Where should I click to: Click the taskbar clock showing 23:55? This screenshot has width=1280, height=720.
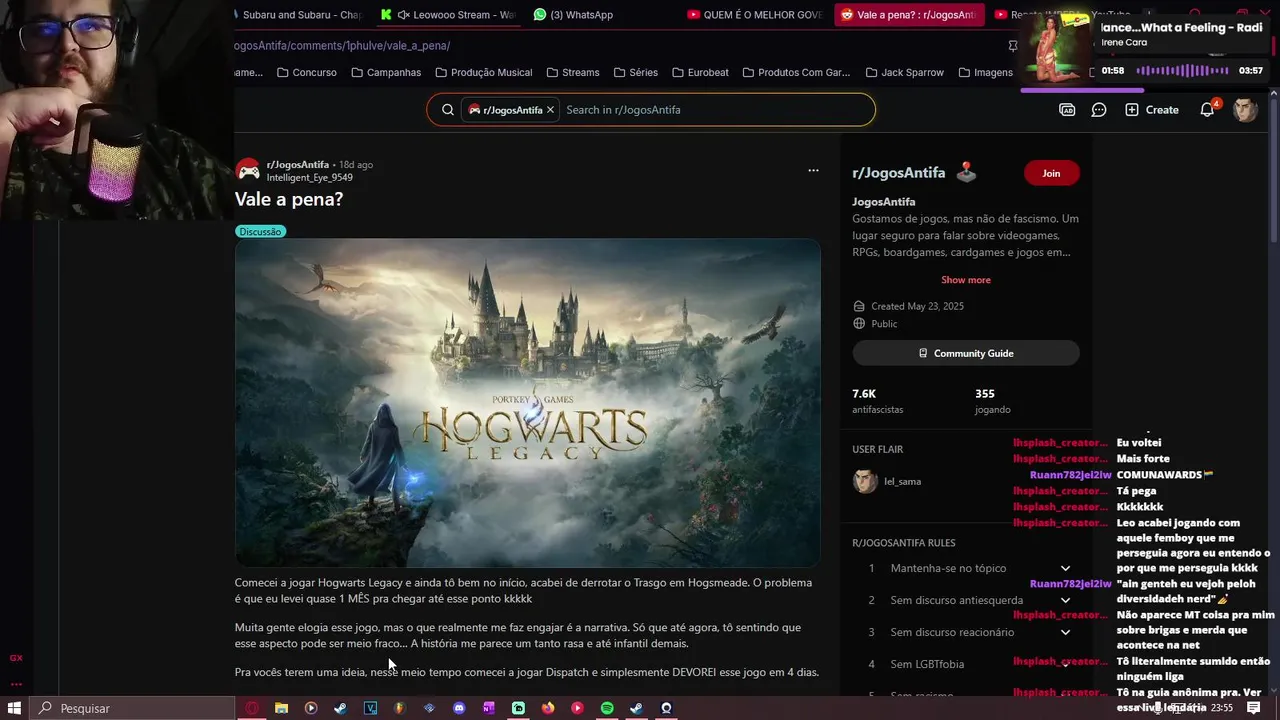point(1221,708)
